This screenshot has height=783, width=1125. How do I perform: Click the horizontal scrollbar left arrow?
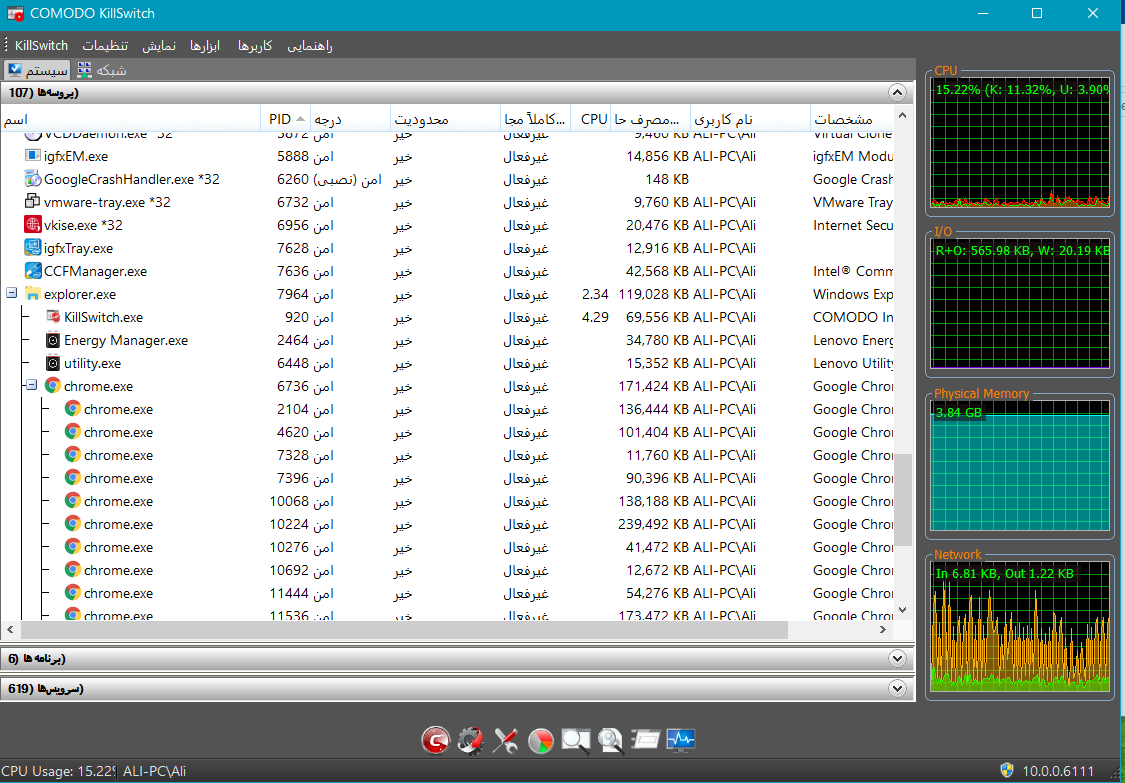(10, 629)
